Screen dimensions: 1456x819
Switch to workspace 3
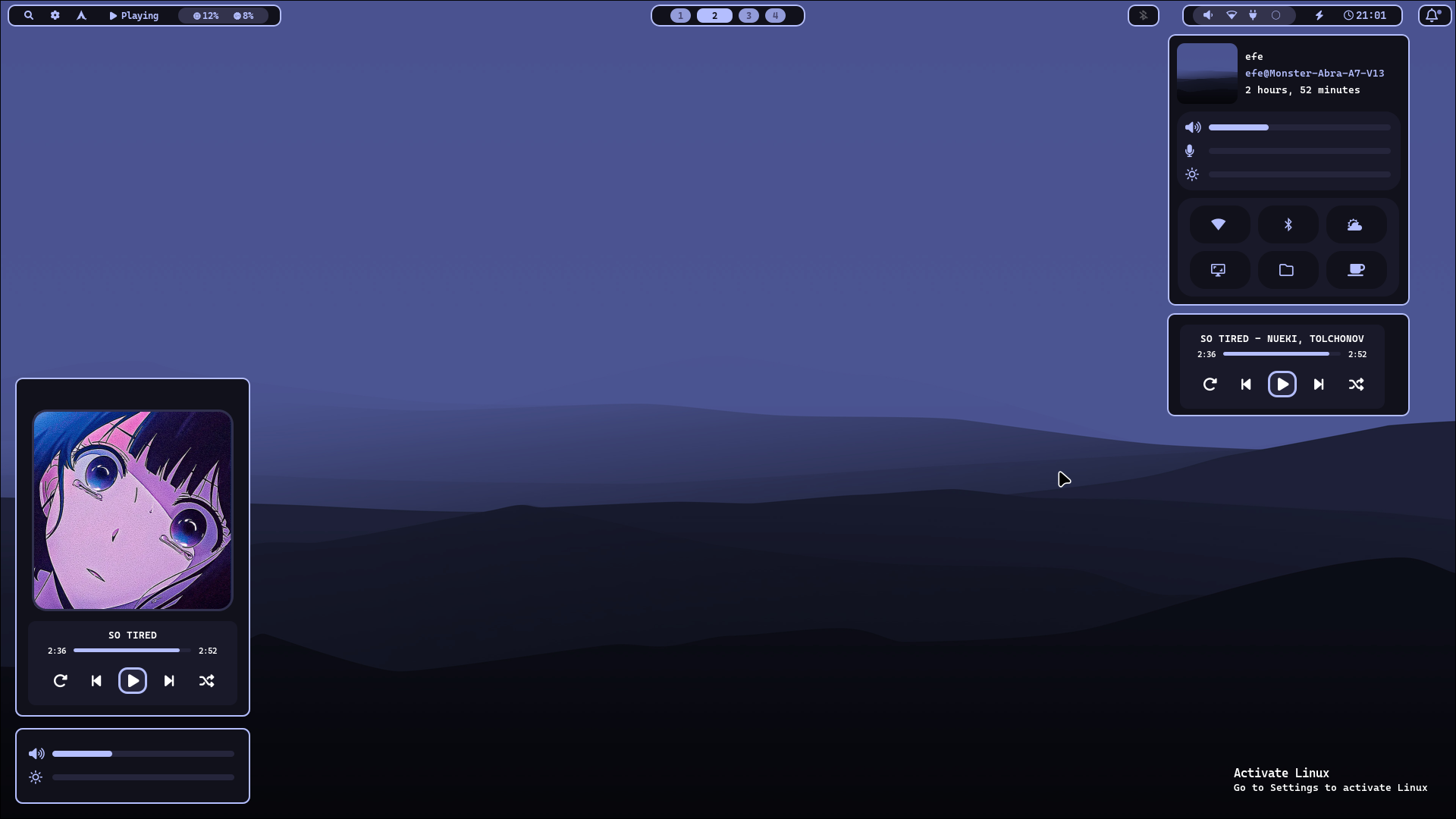pyautogui.click(x=748, y=15)
